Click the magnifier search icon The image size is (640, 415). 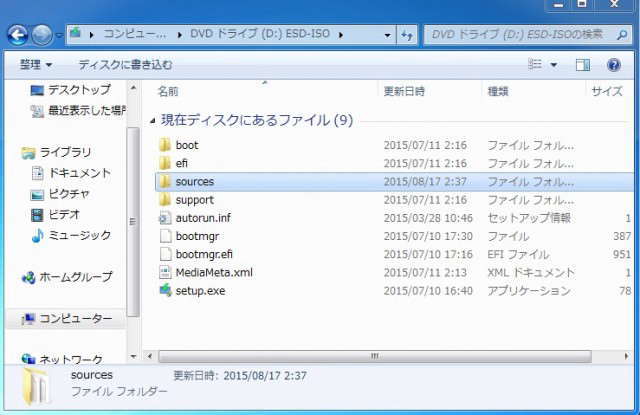coord(622,35)
